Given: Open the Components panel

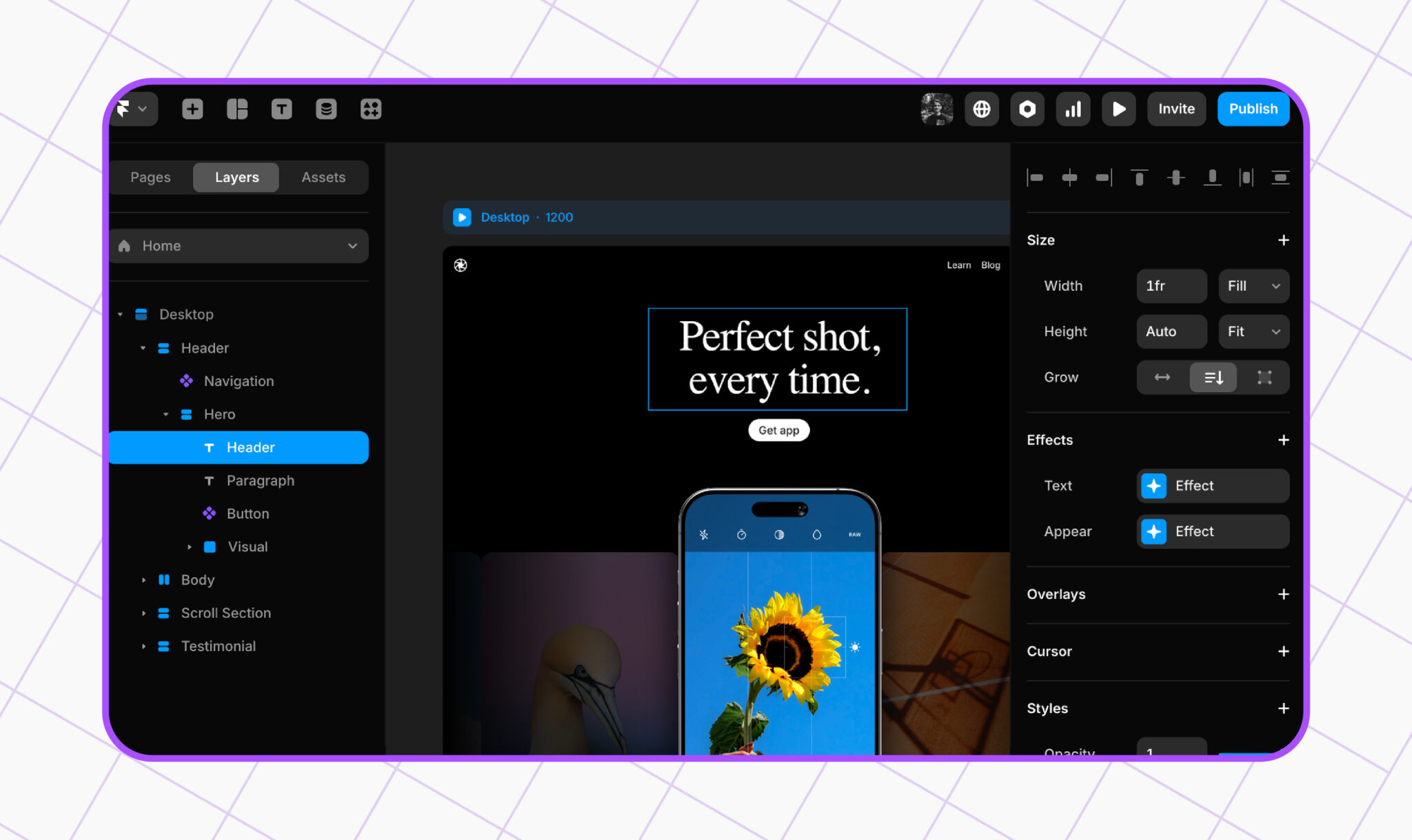Looking at the screenshot, I should point(370,108).
